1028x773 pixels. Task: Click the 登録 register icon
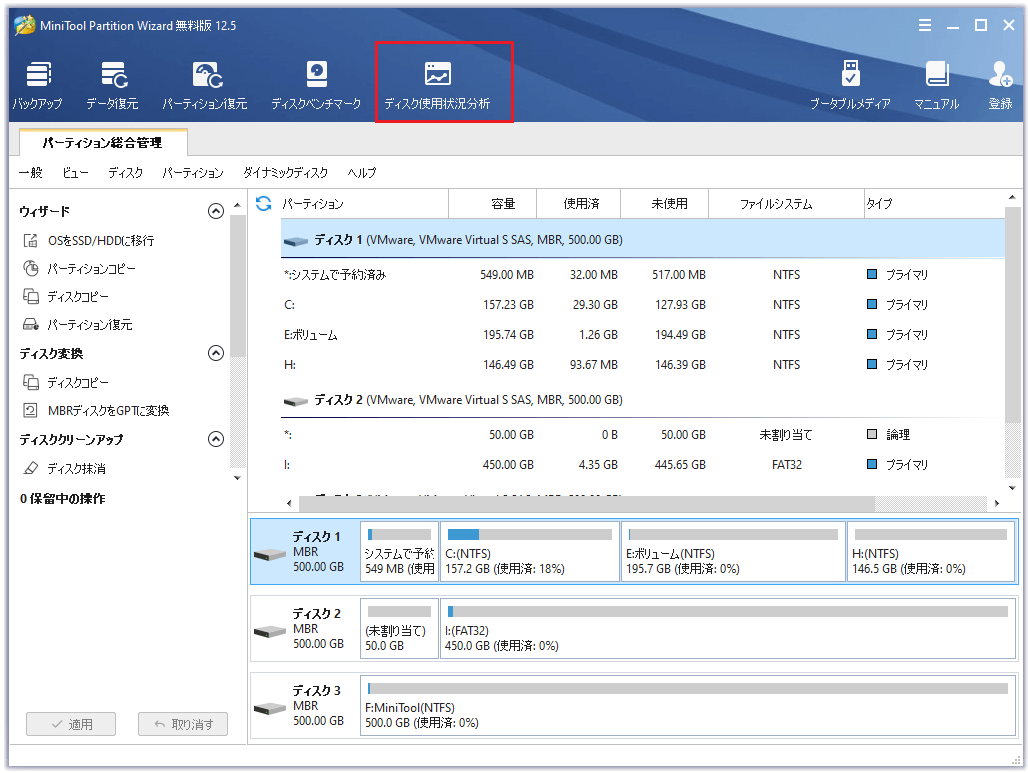coord(1000,85)
